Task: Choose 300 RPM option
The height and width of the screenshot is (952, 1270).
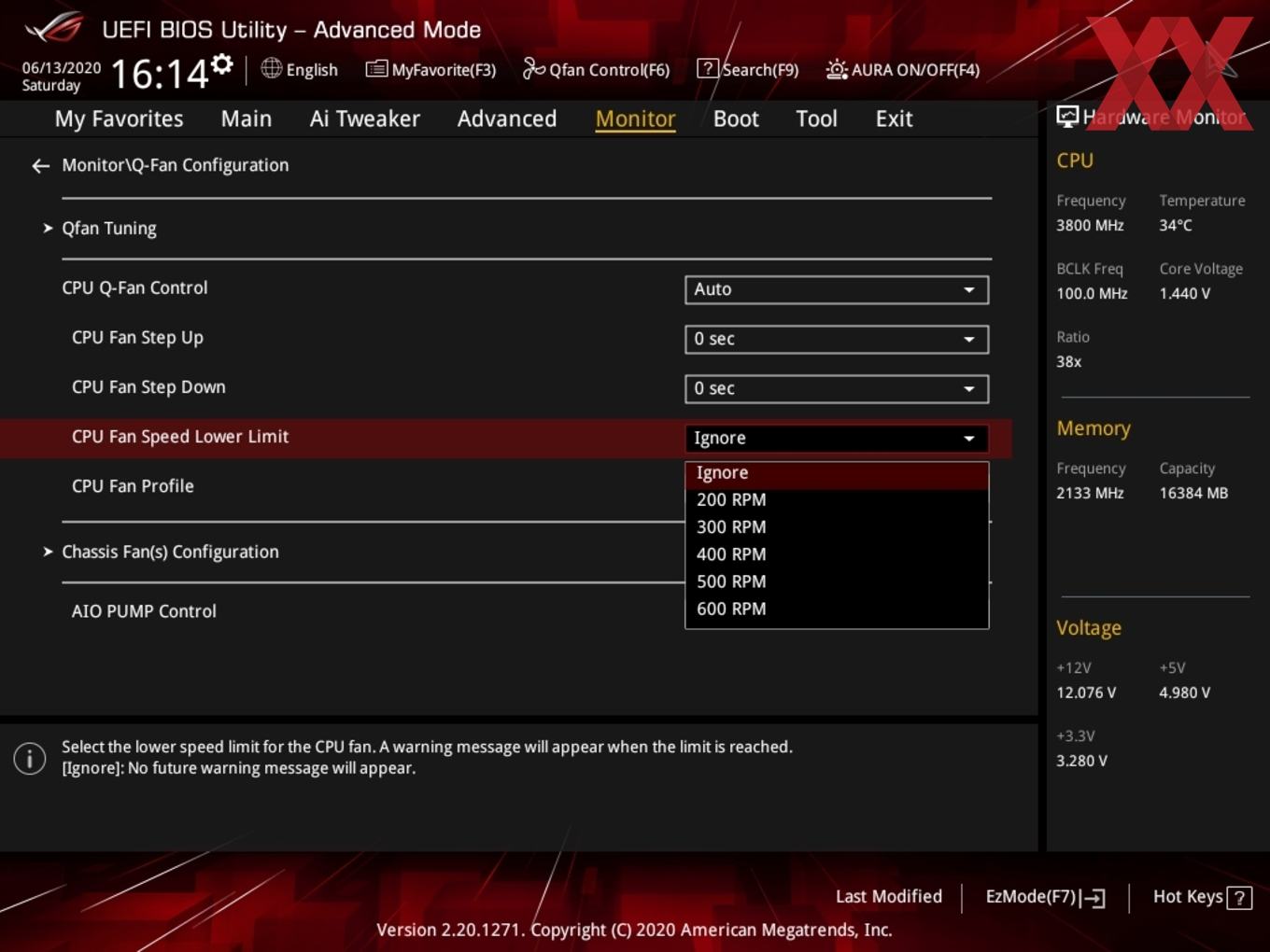Action: pos(837,527)
